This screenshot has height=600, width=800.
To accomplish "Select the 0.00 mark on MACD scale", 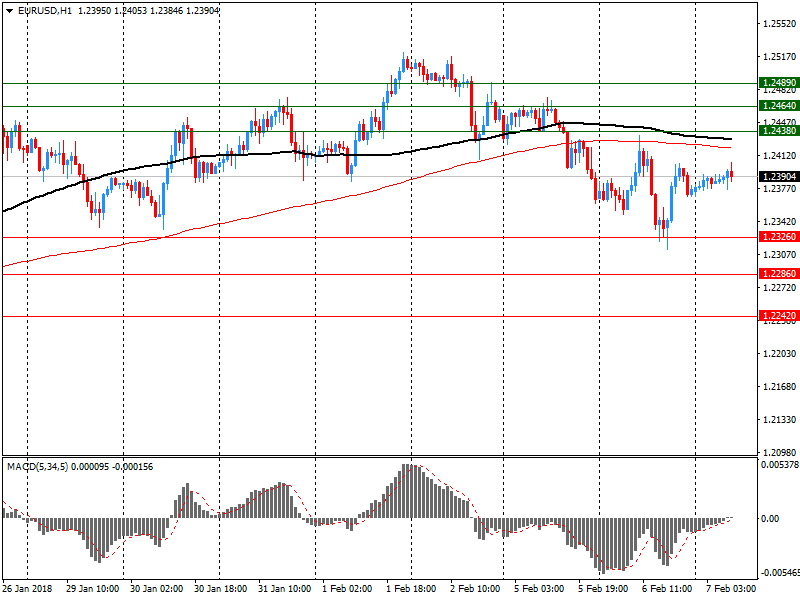I will click(771, 518).
